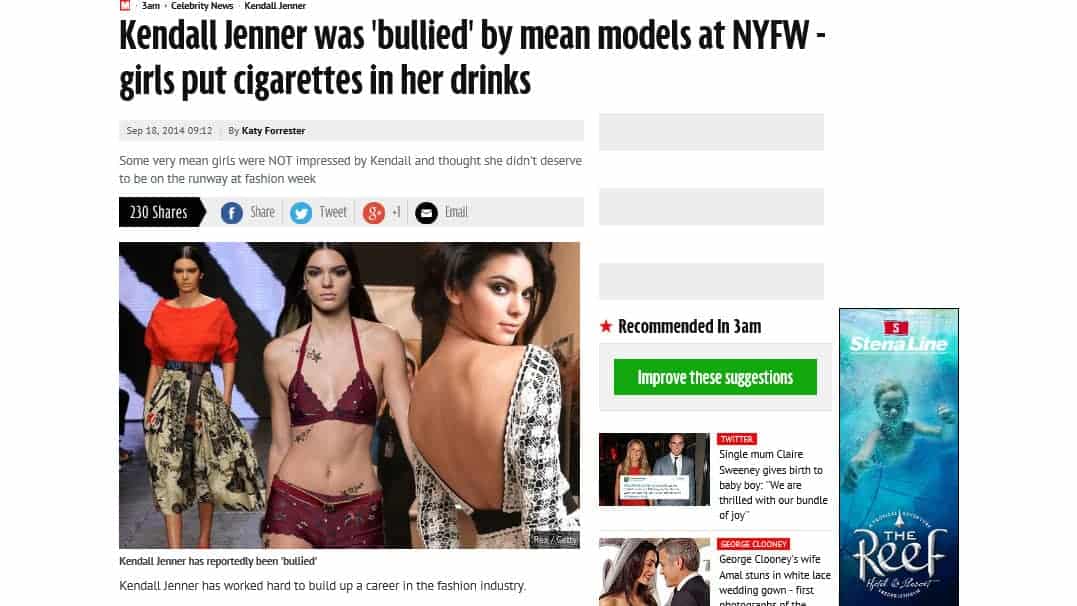Click the GEORGE CLOONEY tag label
The width and height of the screenshot is (1077, 606).
[753, 543]
